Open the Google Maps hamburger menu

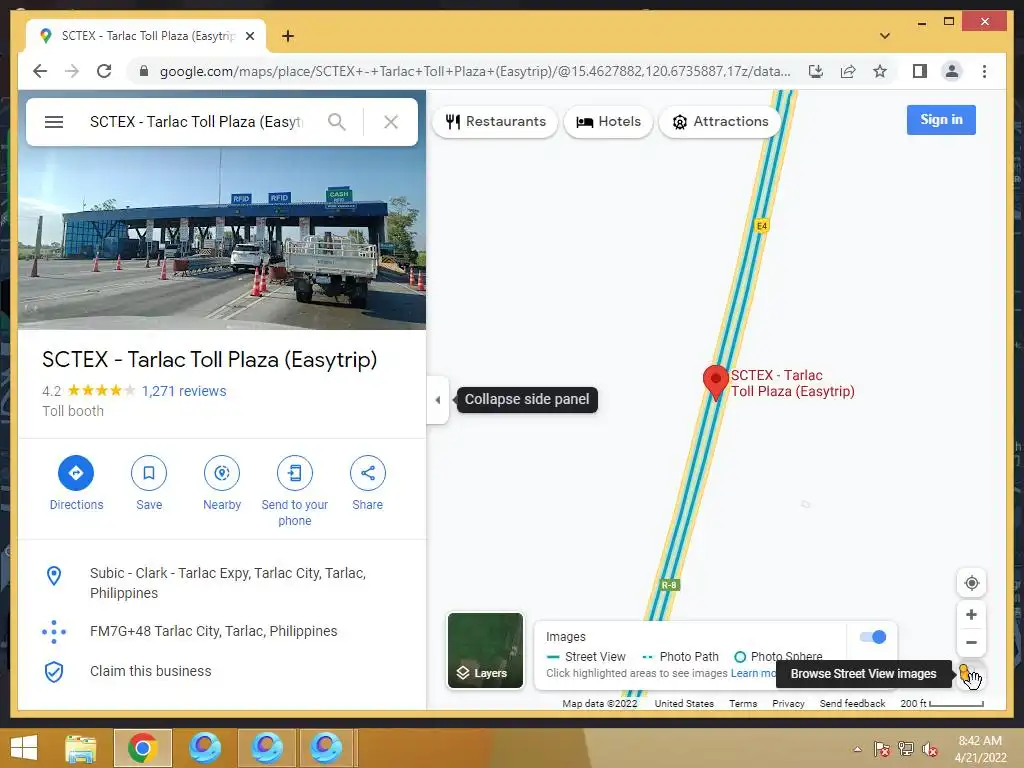click(x=54, y=122)
